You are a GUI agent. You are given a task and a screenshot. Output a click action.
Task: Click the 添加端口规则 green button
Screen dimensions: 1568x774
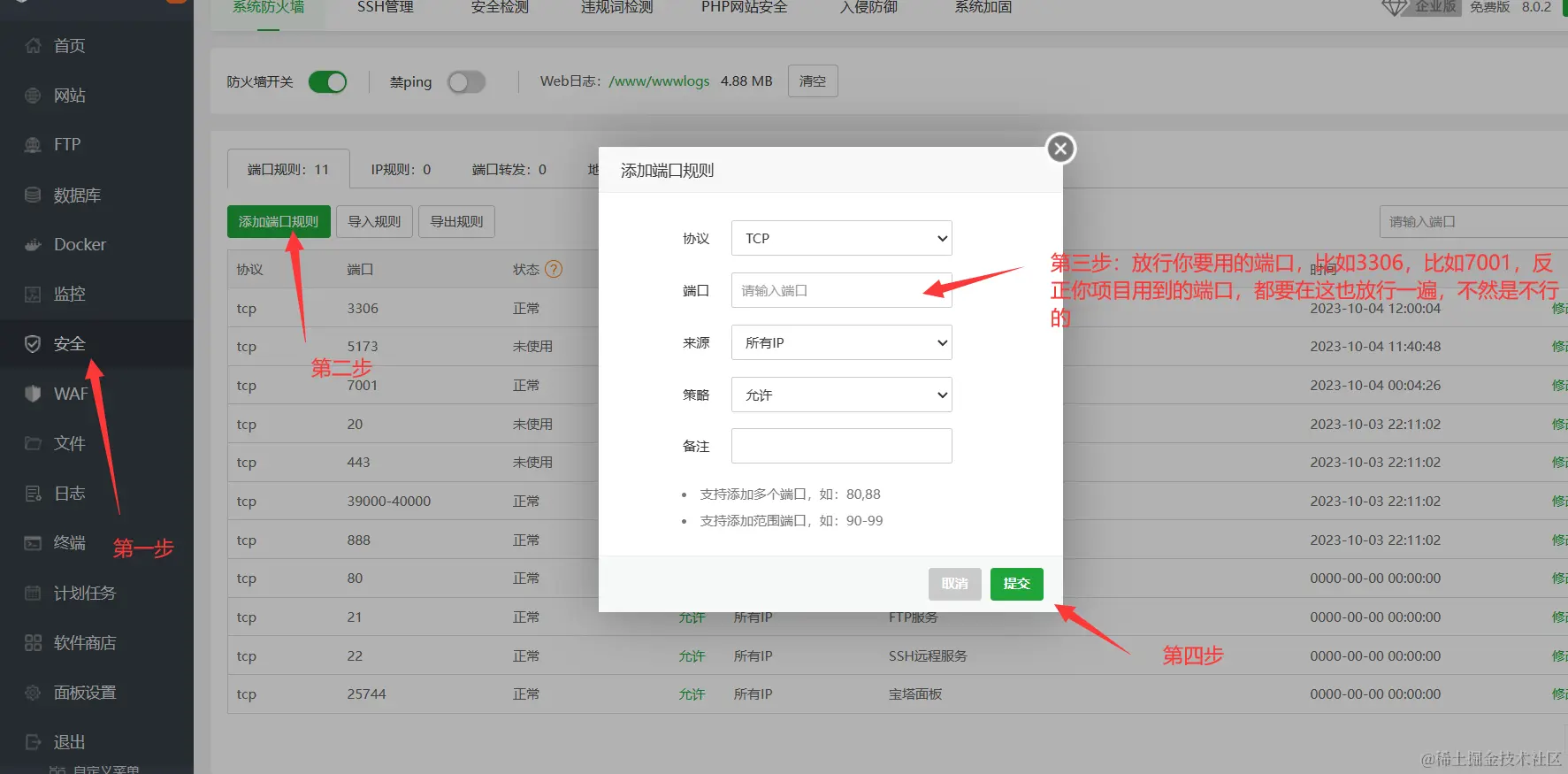pos(279,221)
